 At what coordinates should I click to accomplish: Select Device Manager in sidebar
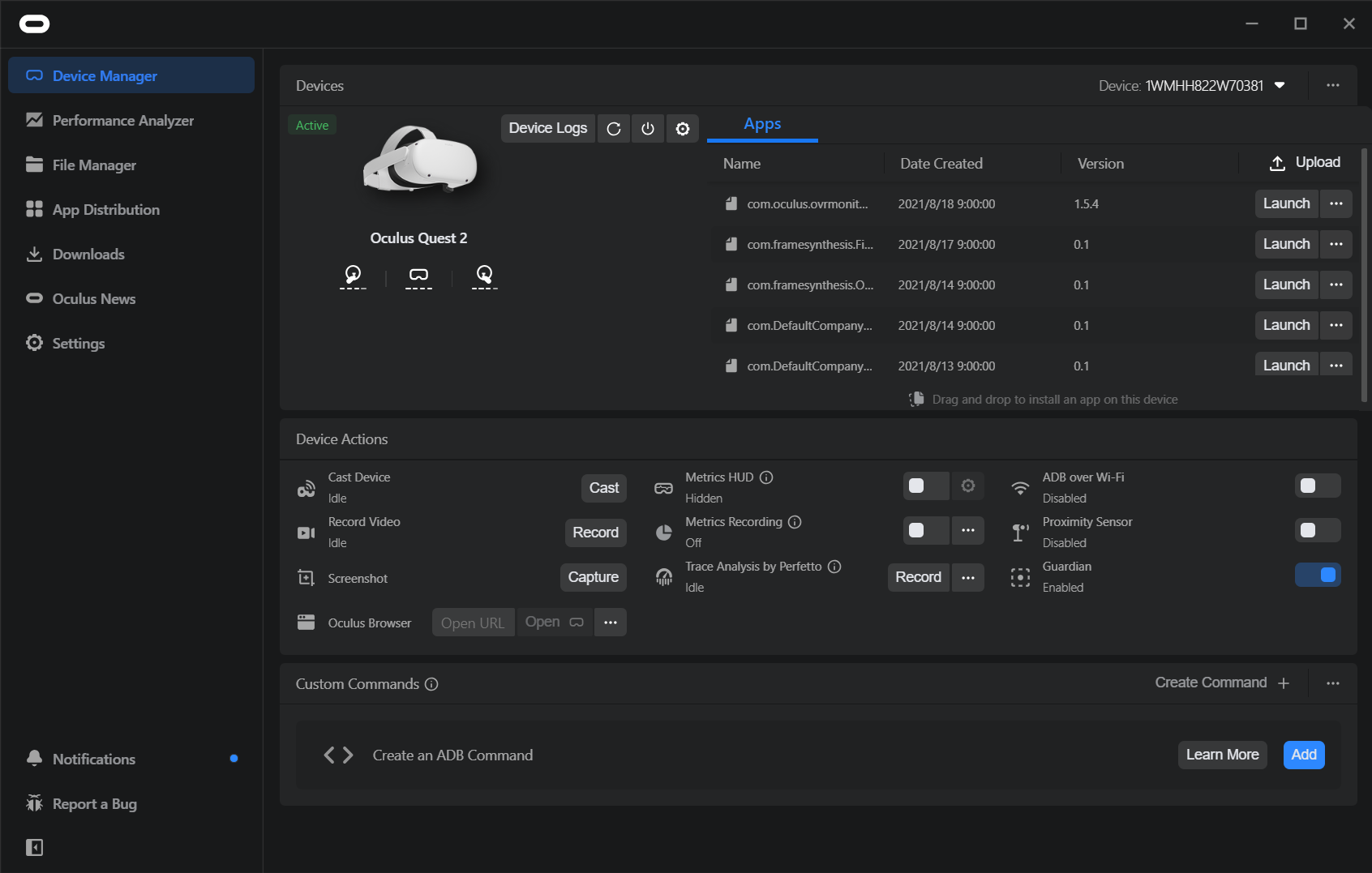[131, 75]
